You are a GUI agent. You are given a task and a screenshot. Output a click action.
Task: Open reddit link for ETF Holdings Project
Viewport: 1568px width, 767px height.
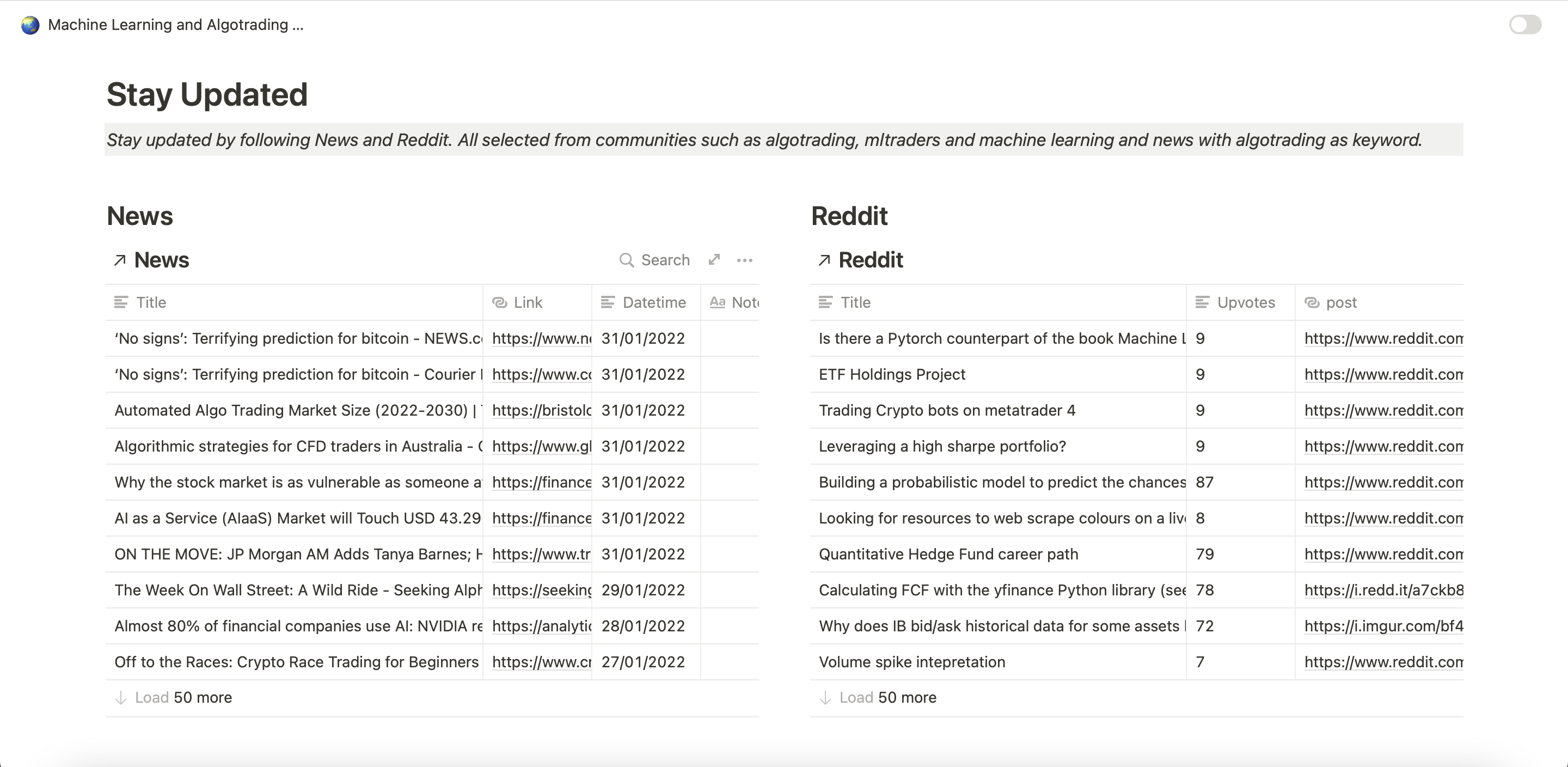pos(1383,375)
